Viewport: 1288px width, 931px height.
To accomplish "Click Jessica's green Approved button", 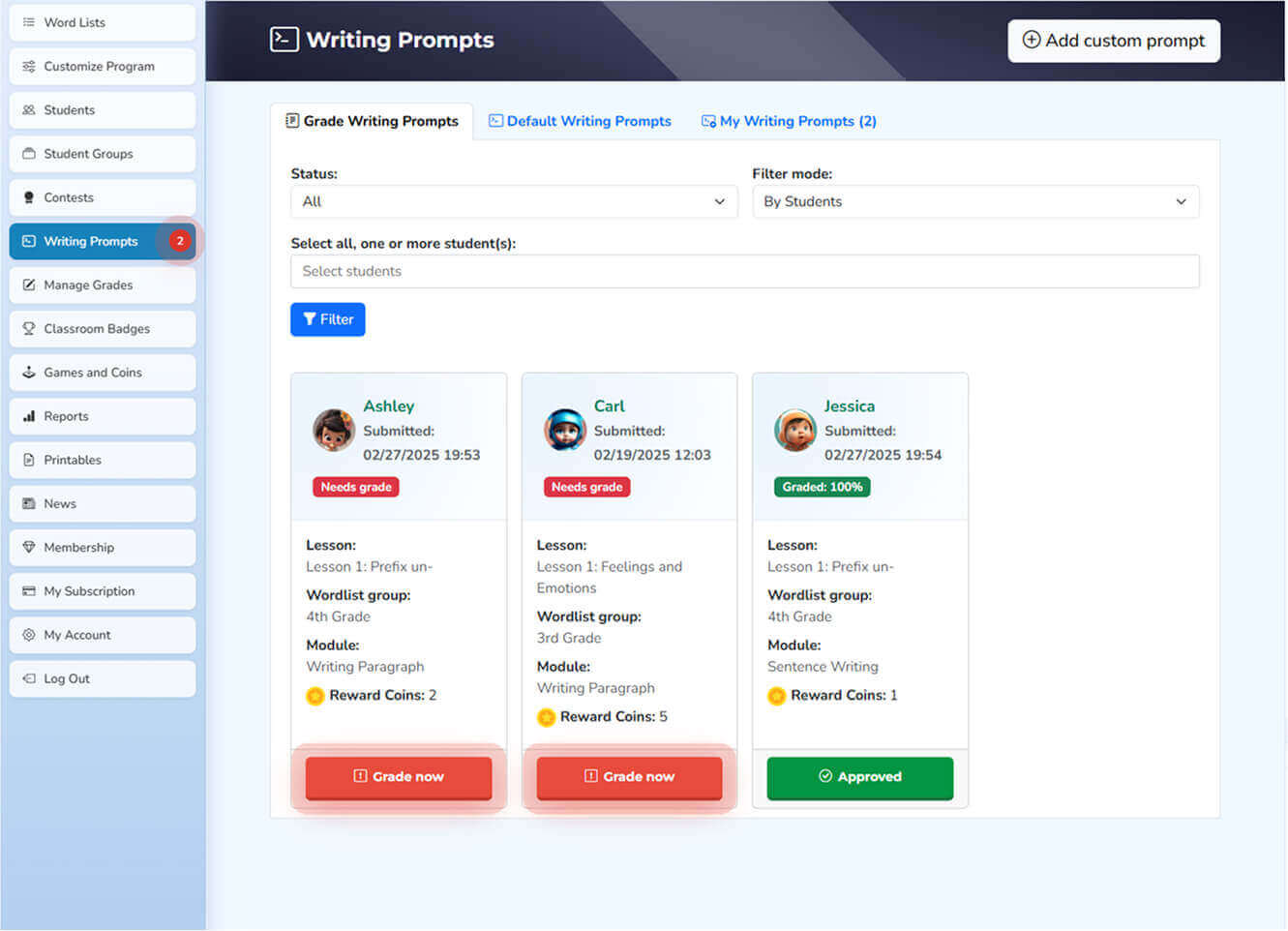I will [859, 777].
